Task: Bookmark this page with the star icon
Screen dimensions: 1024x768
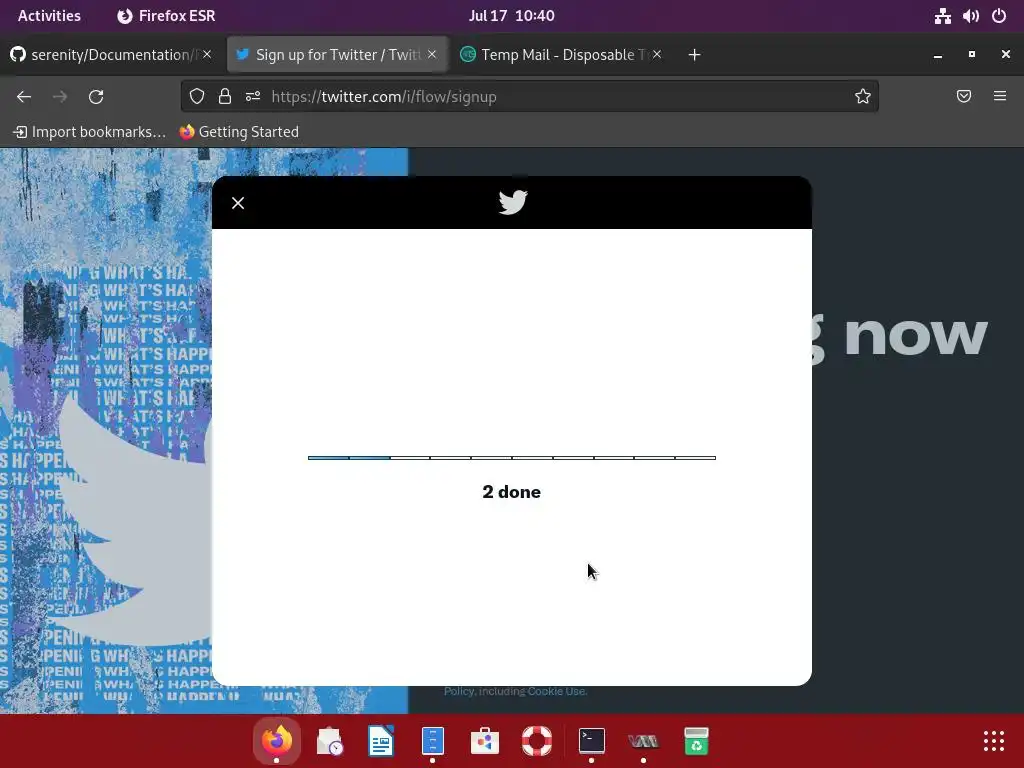Action: click(x=863, y=97)
